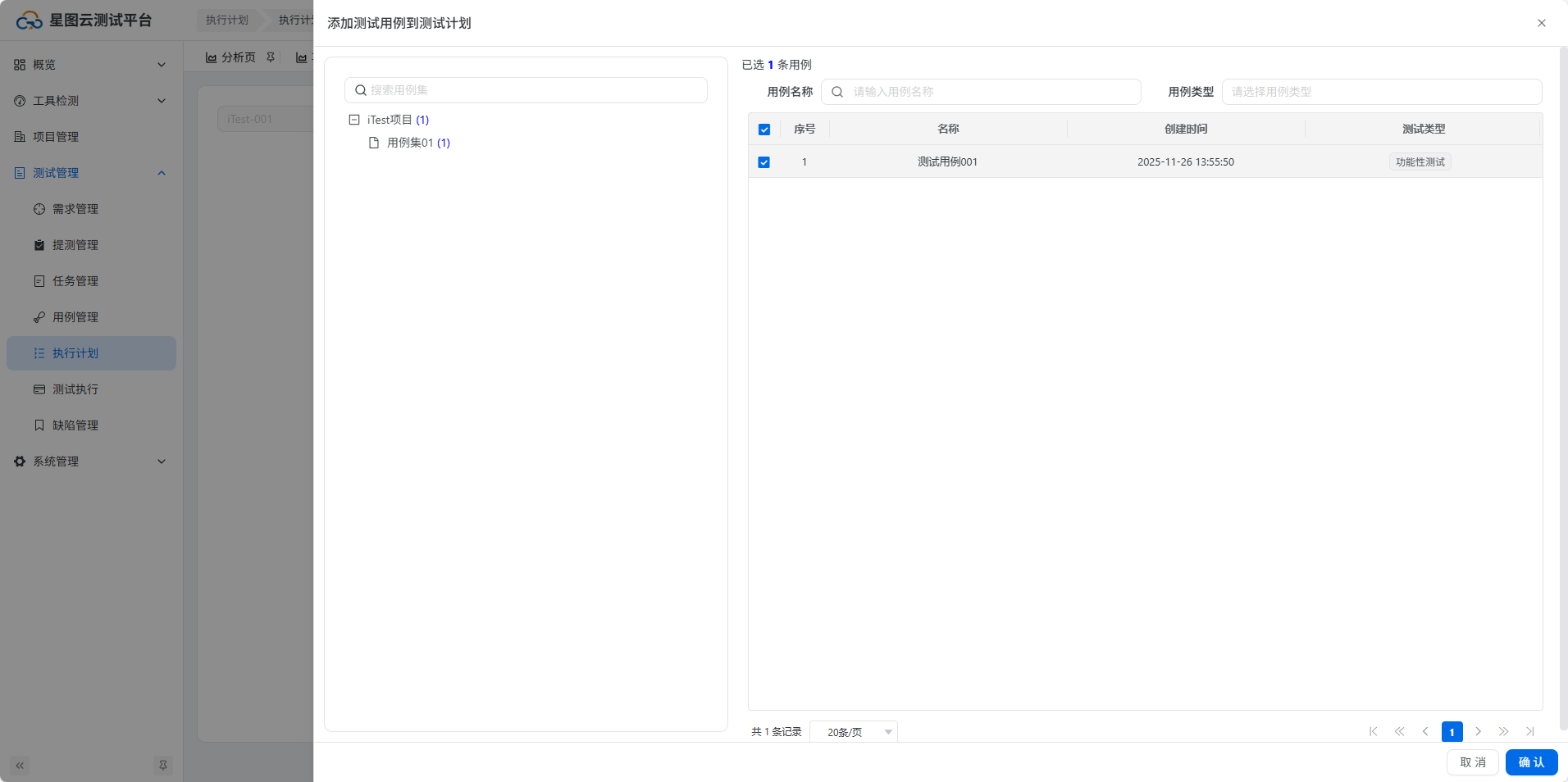Click the 搜索用例集 search field
The height and width of the screenshot is (782, 1568).
[x=533, y=90]
